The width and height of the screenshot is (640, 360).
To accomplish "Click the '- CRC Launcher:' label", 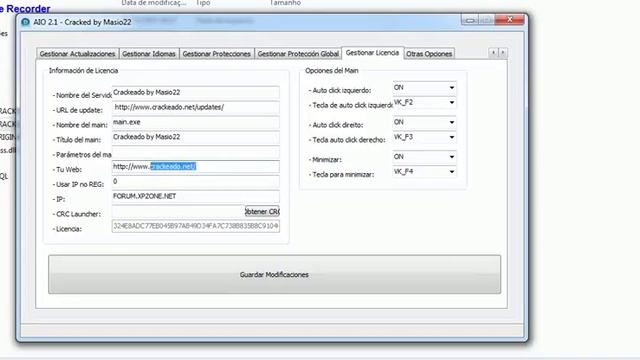I will (x=77, y=214).
